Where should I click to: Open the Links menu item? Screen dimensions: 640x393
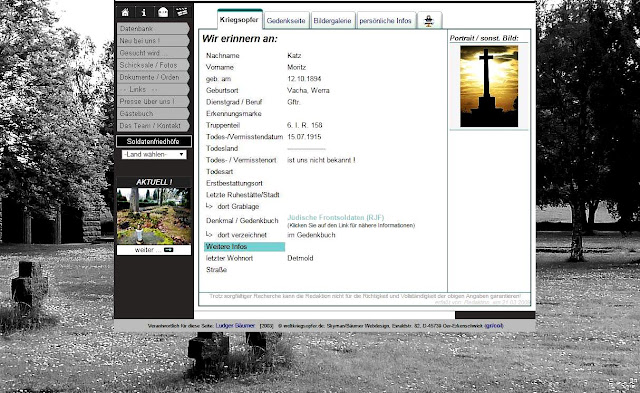point(153,89)
